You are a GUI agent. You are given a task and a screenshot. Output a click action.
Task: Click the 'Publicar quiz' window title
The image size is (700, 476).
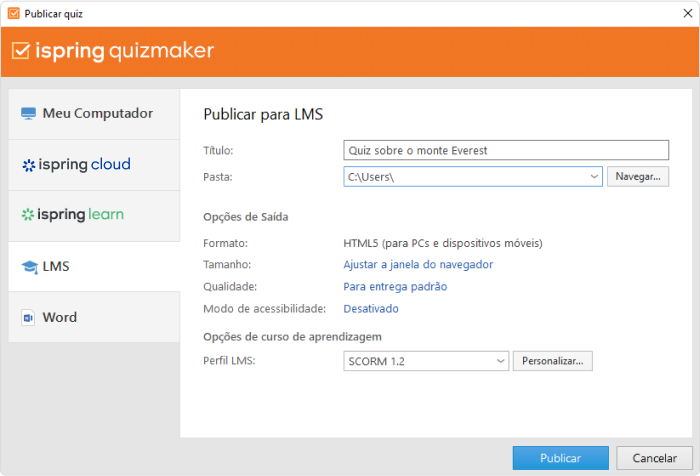coord(54,14)
